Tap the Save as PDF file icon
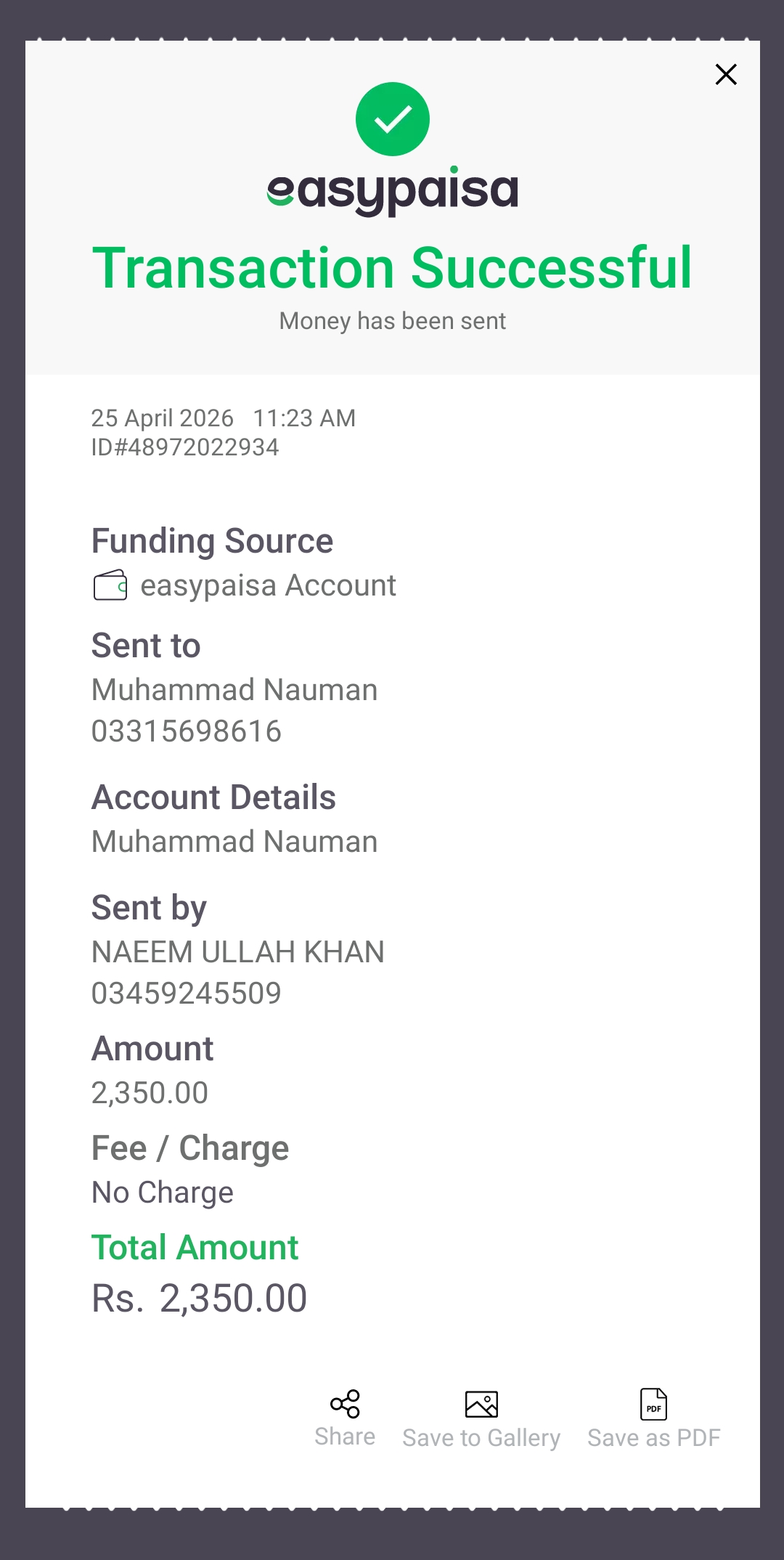This screenshot has width=784, height=1560. pos(653,1404)
